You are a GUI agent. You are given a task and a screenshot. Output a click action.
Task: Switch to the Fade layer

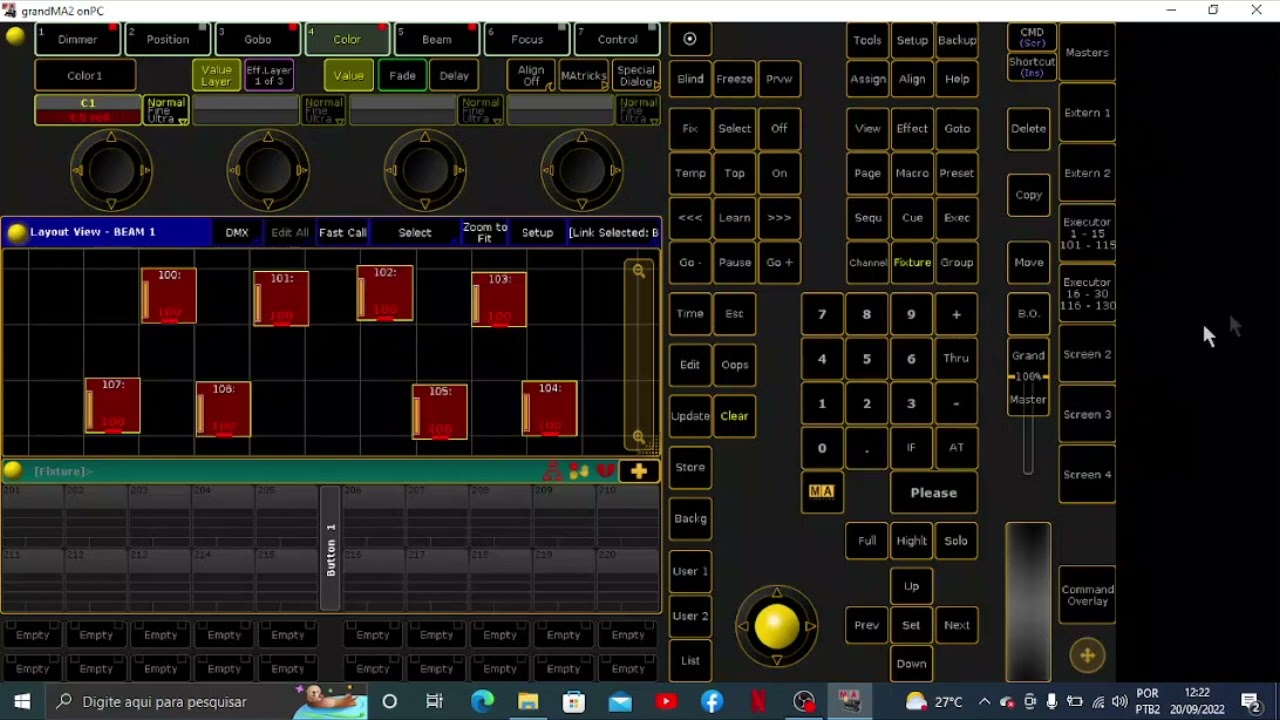(x=402, y=75)
